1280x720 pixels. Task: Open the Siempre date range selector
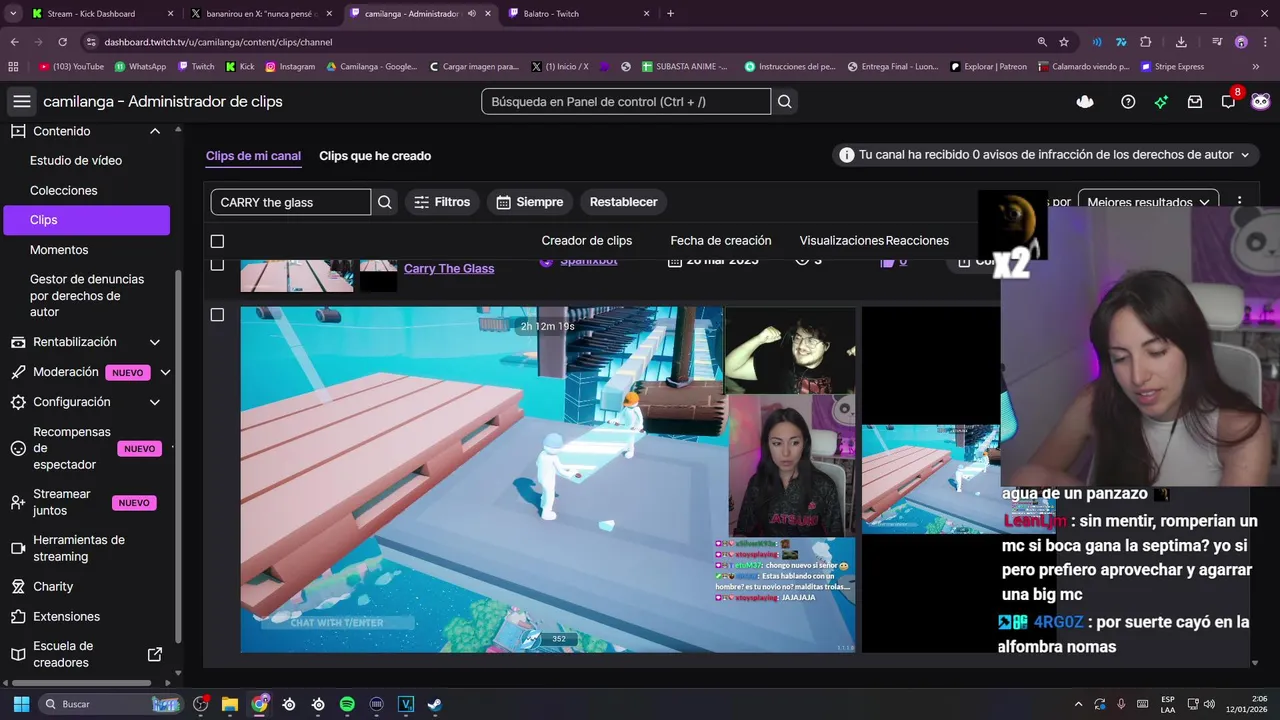click(530, 202)
